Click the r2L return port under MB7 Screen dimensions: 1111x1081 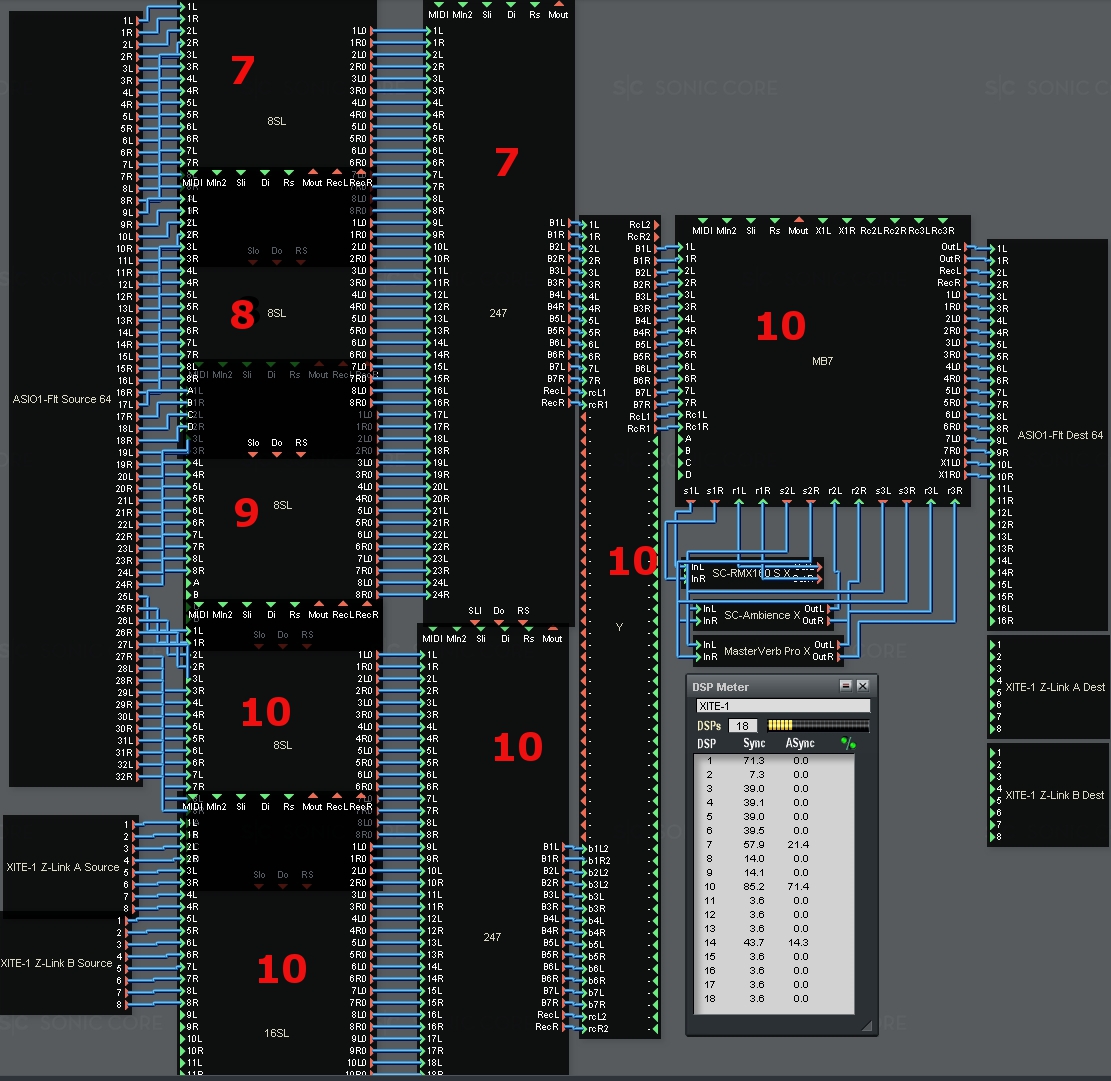point(835,502)
